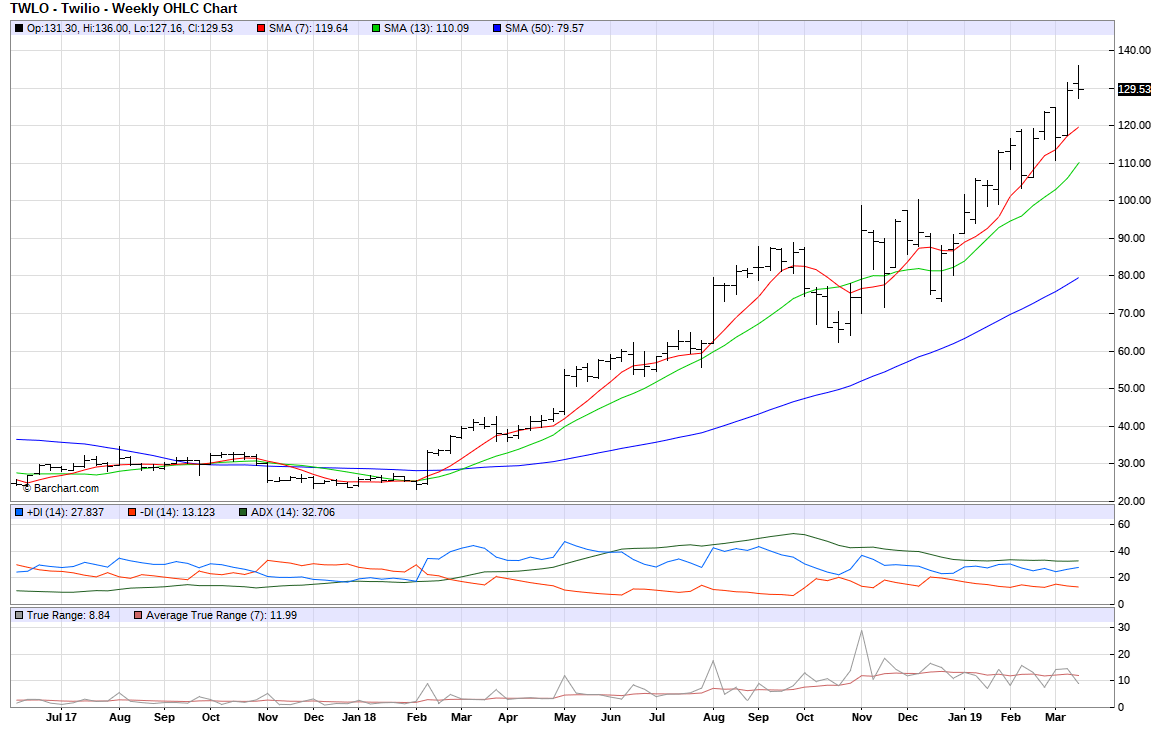Viewport: 1156px width, 748px height.
Task: Click the "True Range: 8.84" label
Action: 69,615
